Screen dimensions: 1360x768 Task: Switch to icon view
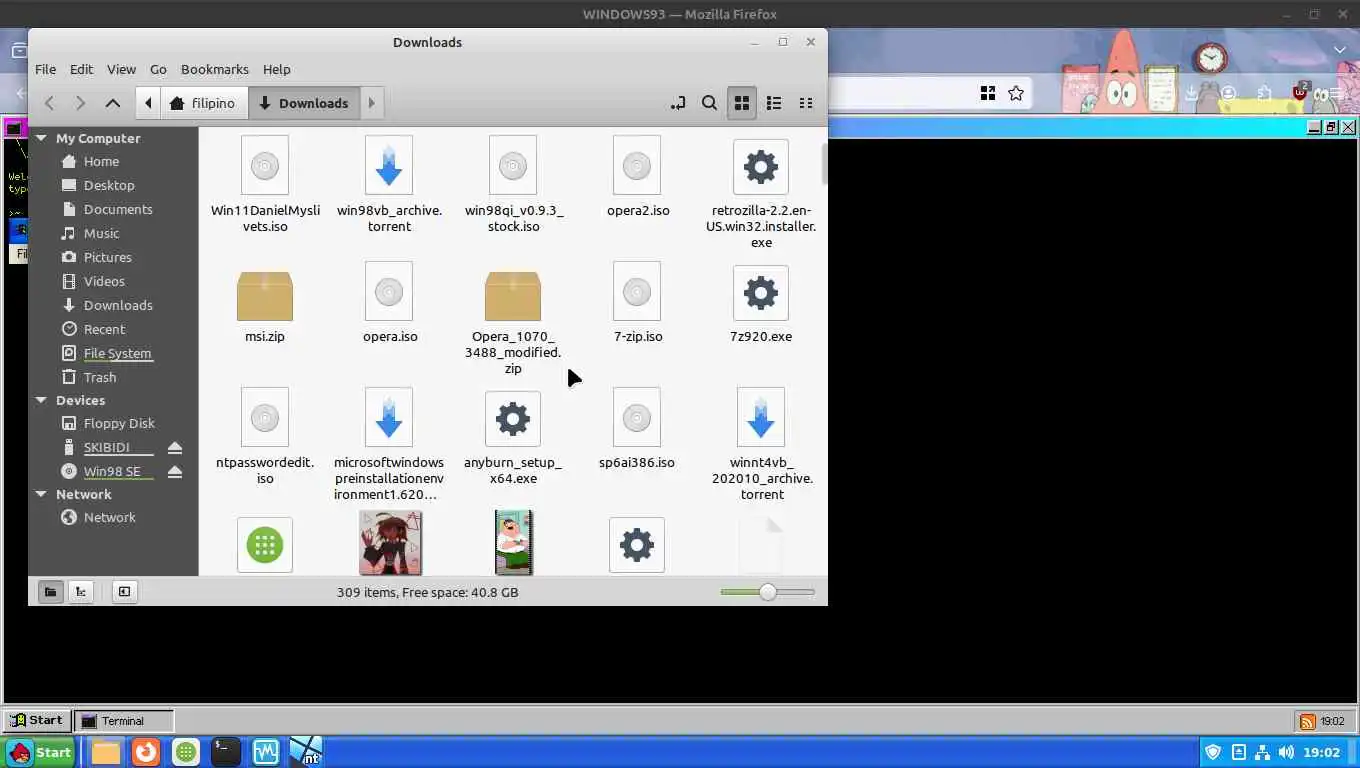point(741,103)
